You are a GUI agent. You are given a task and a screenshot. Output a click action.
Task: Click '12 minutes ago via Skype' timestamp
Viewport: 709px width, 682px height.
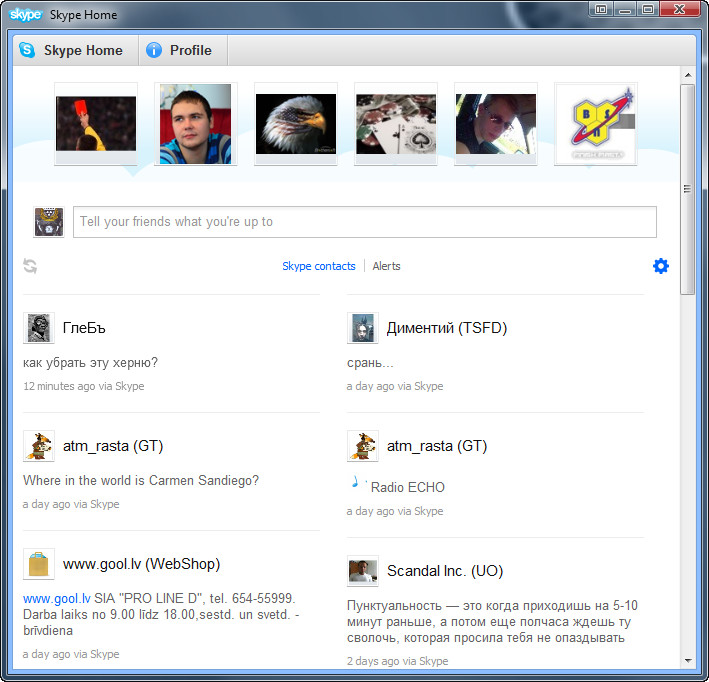[84, 386]
